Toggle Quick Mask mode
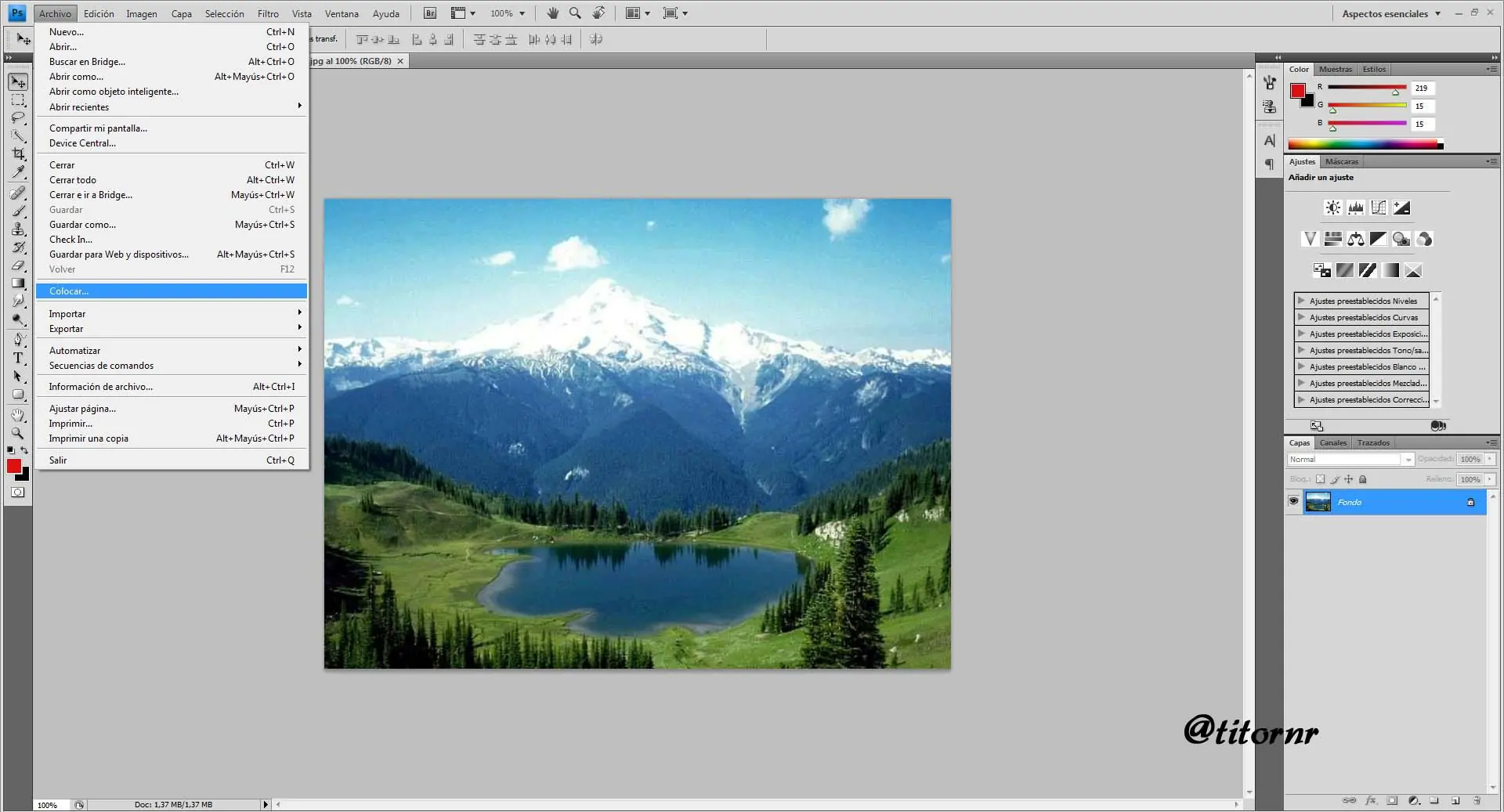 click(x=18, y=493)
